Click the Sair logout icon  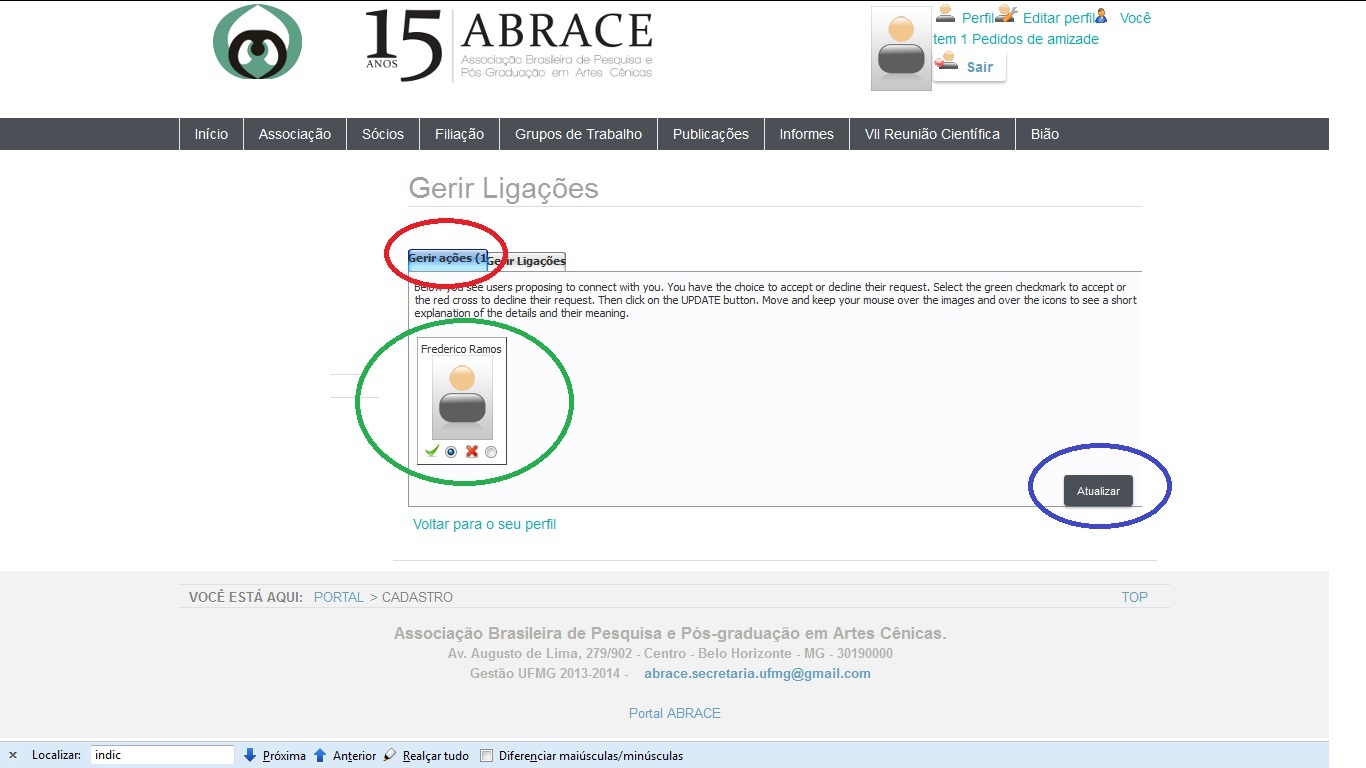pos(945,63)
